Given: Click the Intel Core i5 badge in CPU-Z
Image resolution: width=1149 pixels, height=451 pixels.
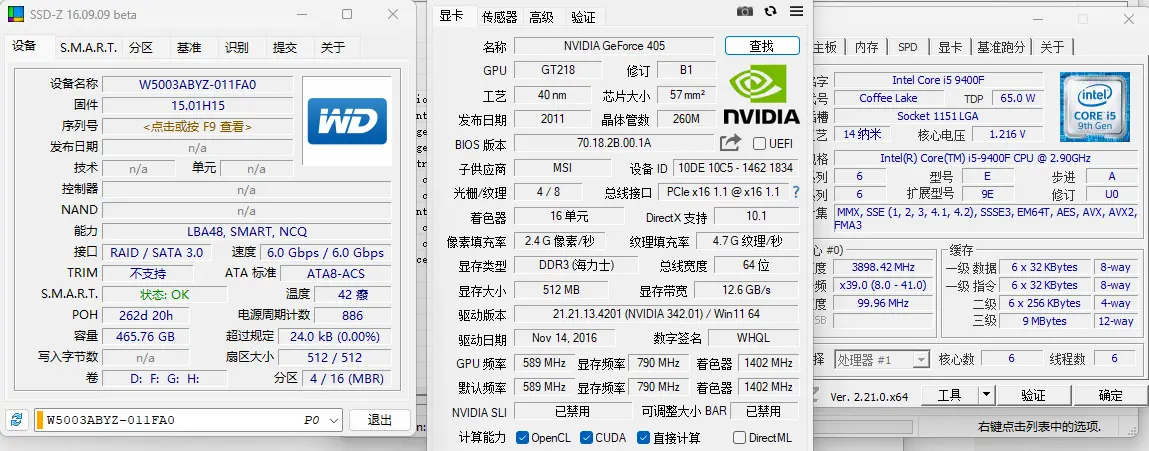Looking at the screenshot, I should (1094, 107).
